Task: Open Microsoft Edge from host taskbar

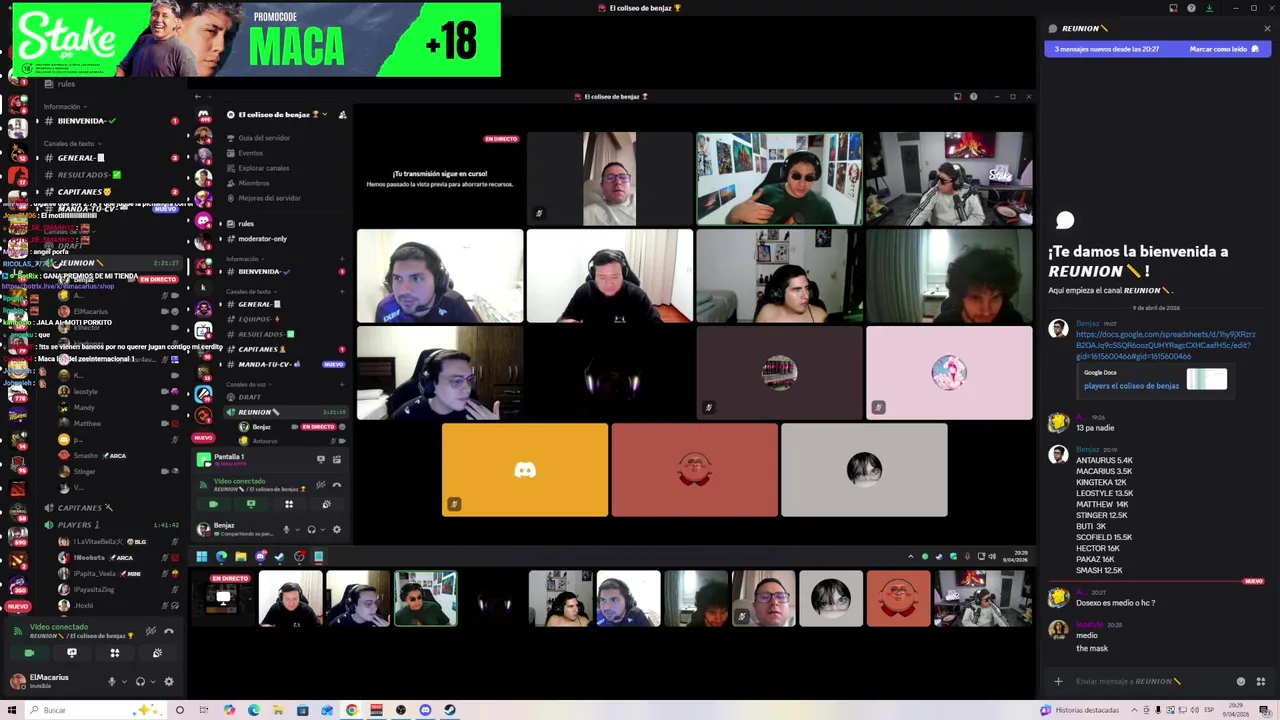Action: [x=254, y=710]
